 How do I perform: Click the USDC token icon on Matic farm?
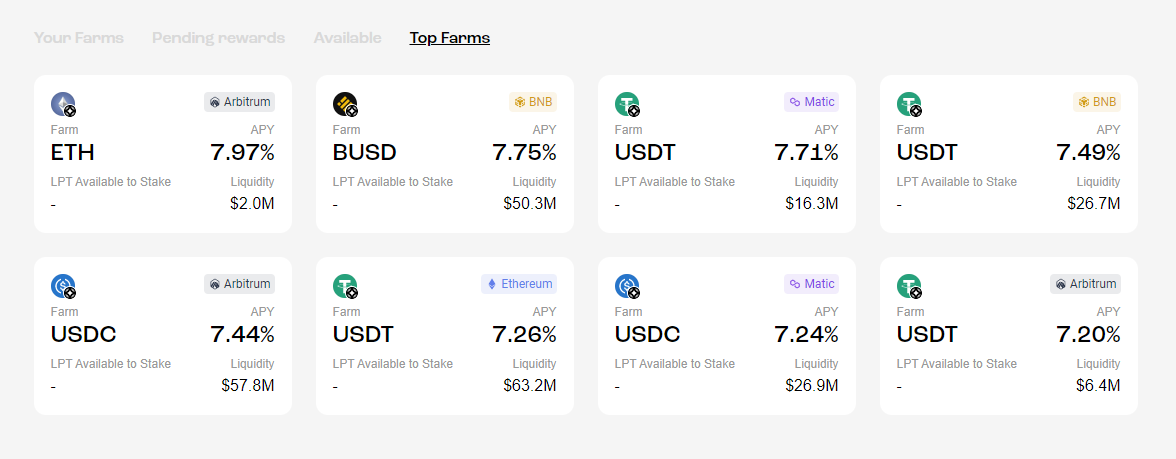(627, 286)
